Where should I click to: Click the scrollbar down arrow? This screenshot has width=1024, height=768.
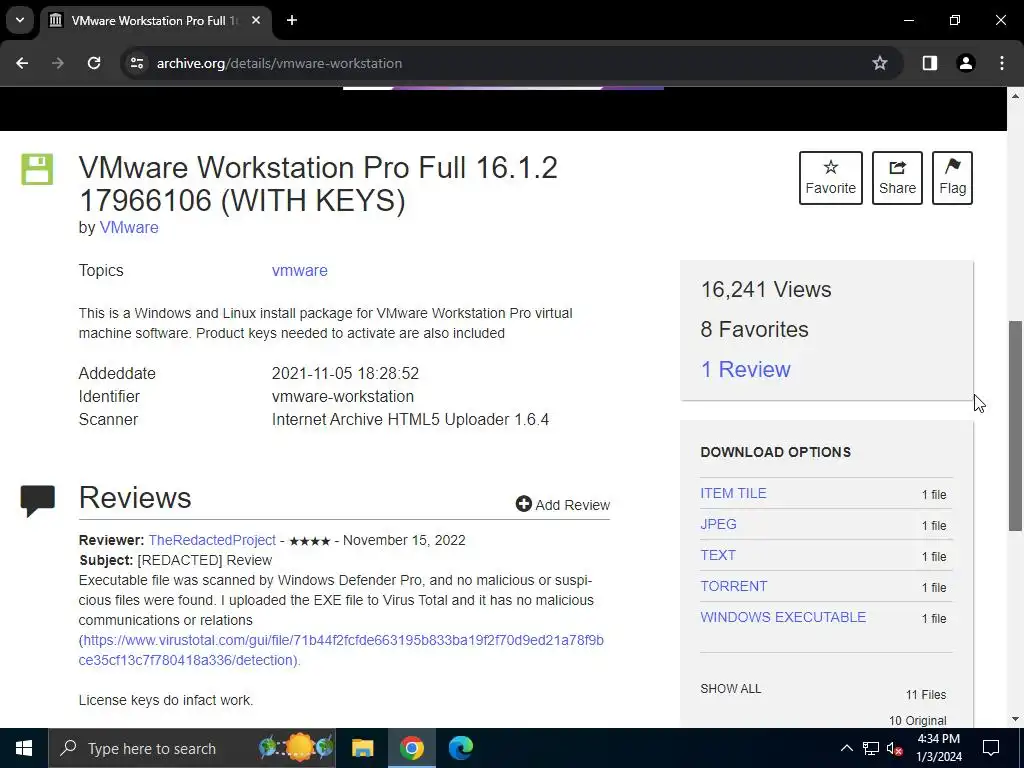pyautogui.click(x=1015, y=719)
